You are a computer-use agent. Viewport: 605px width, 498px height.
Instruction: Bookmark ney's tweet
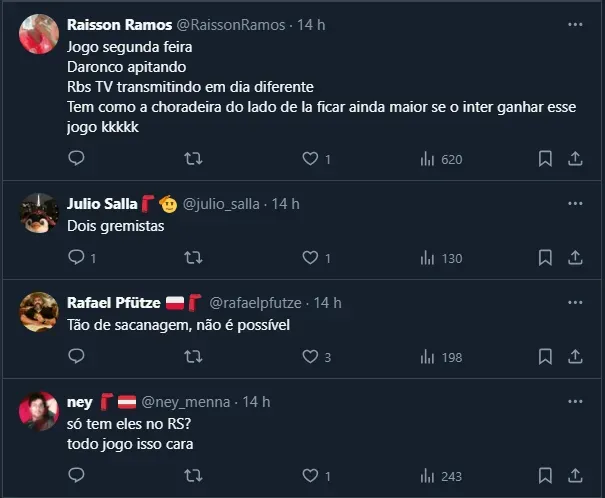pyautogui.click(x=545, y=476)
